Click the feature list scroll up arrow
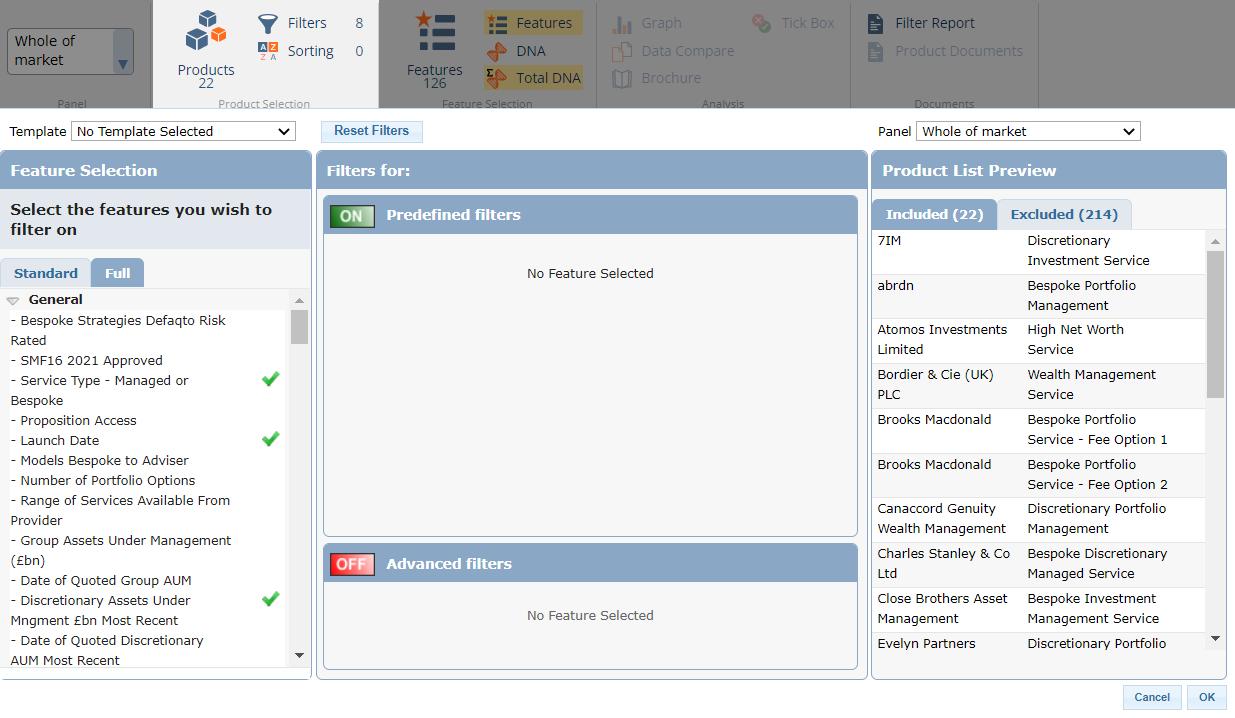This screenshot has width=1235, height=718. pyautogui.click(x=299, y=300)
